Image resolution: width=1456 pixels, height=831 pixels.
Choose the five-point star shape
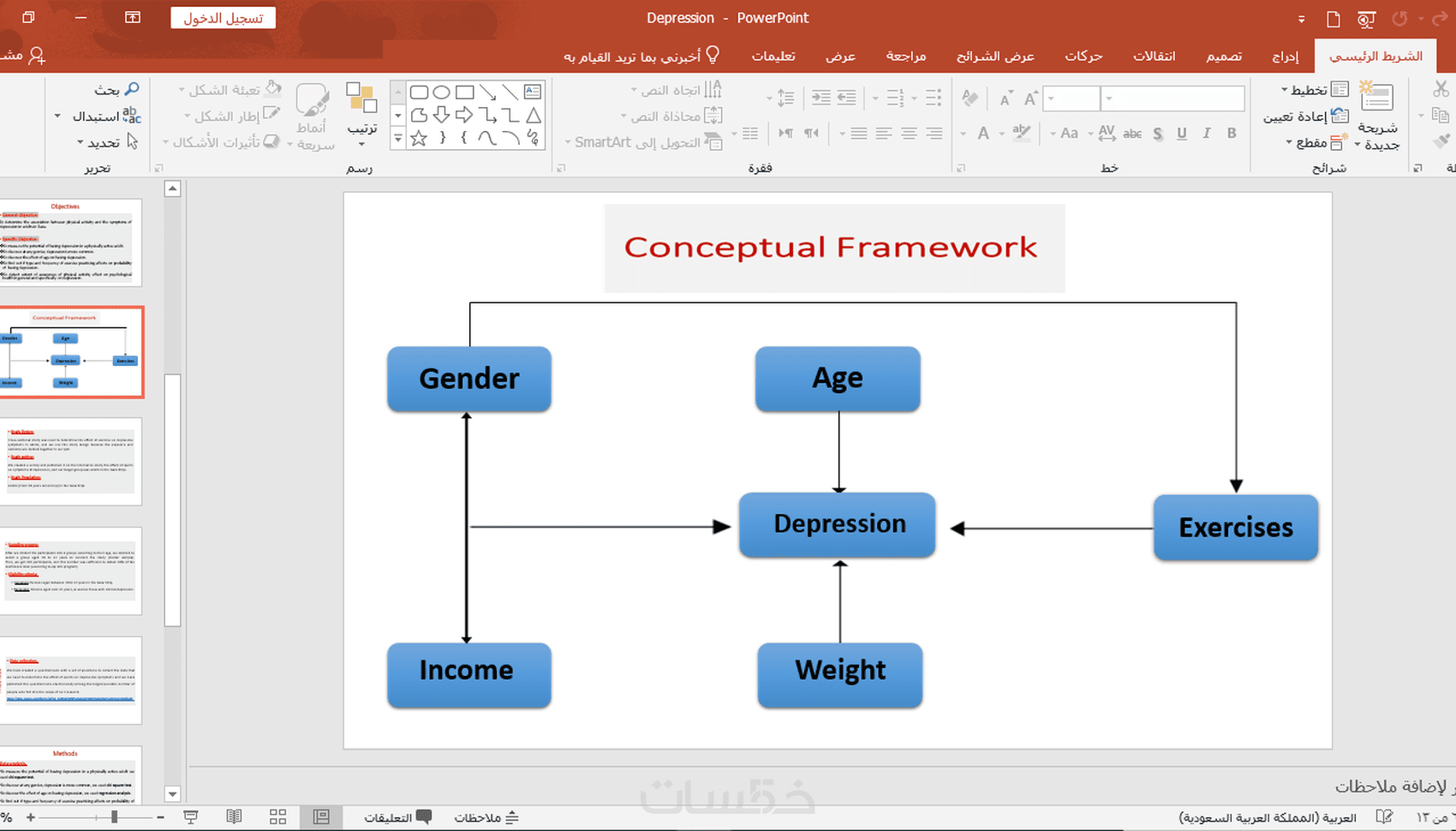point(419,138)
